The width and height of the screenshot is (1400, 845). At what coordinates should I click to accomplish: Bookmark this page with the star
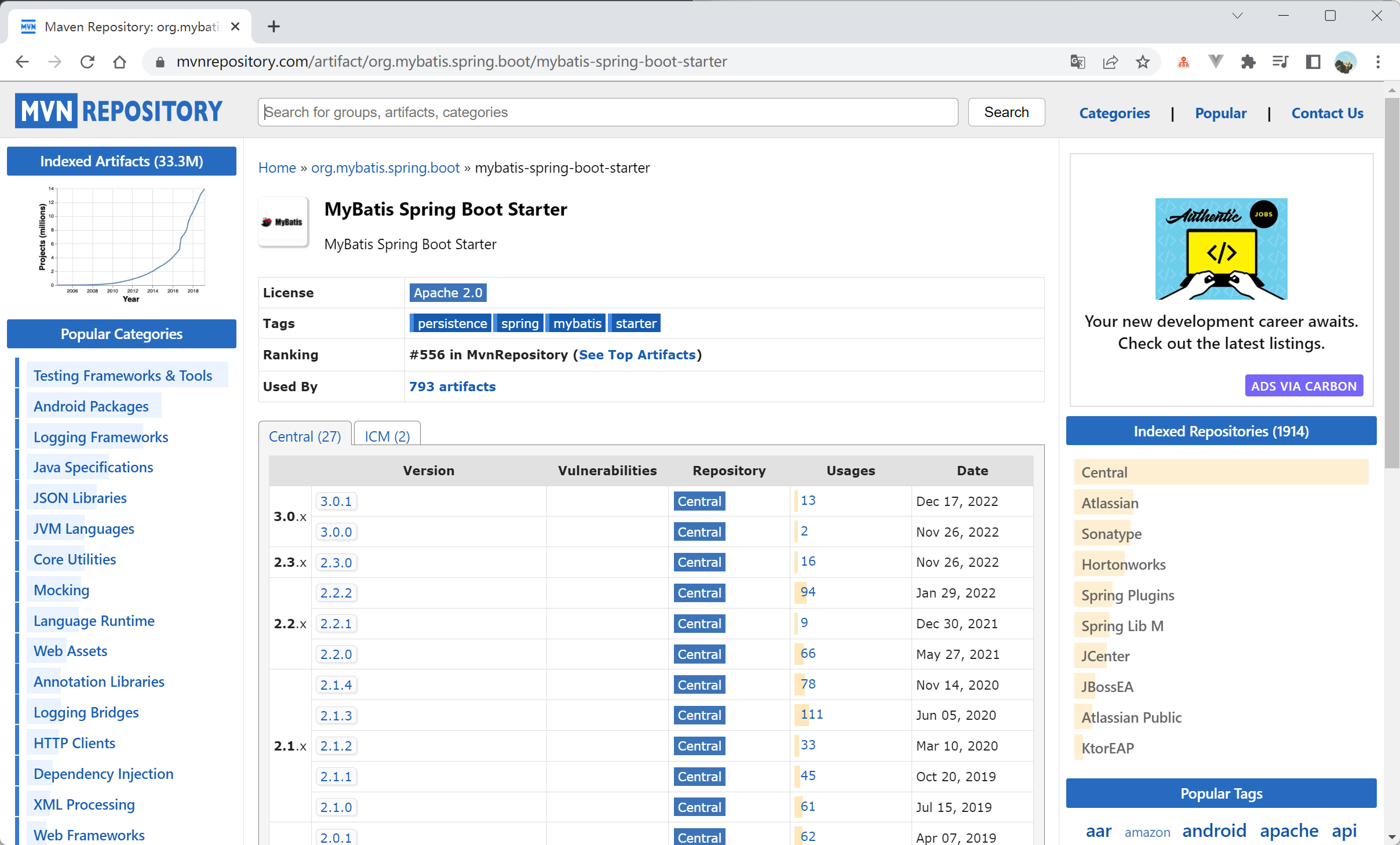1142,61
